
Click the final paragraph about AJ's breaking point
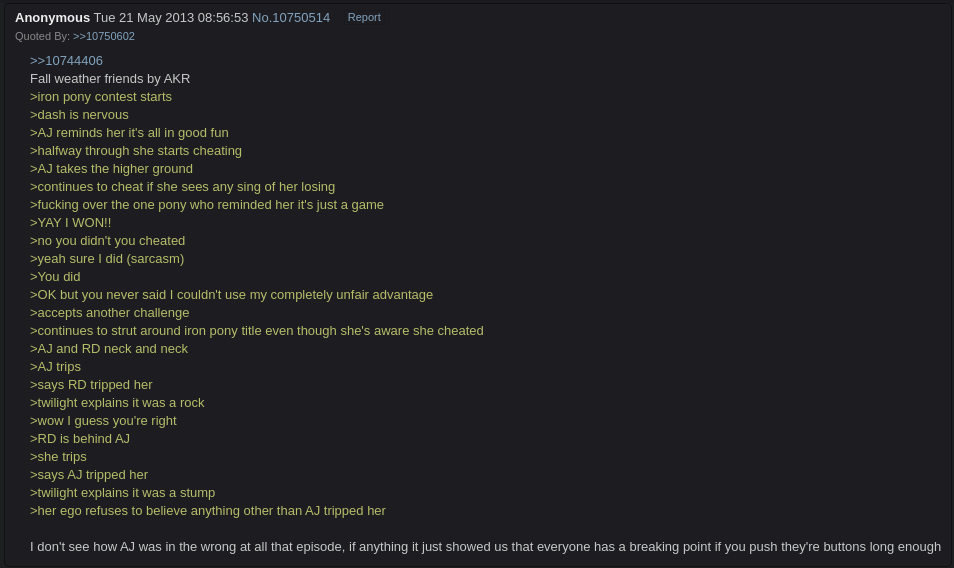[486, 547]
